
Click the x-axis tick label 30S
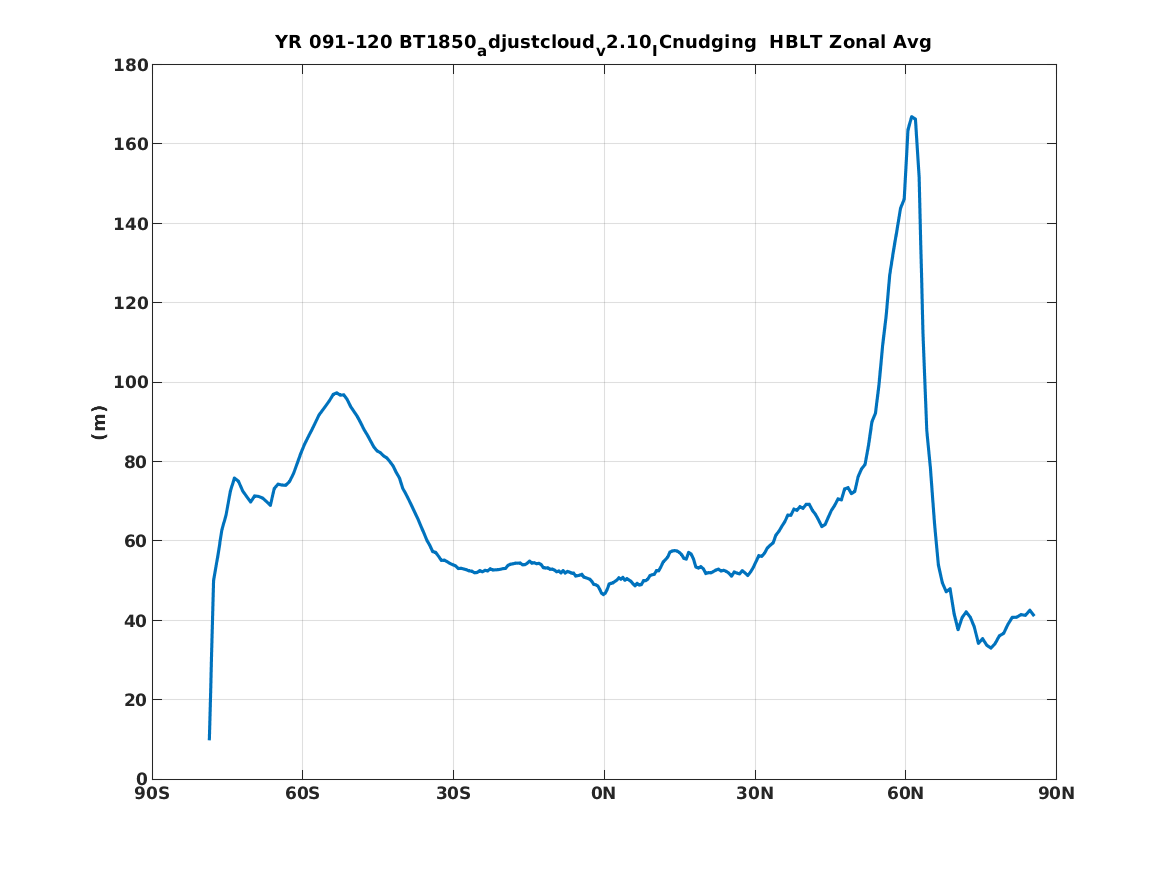coord(453,794)
